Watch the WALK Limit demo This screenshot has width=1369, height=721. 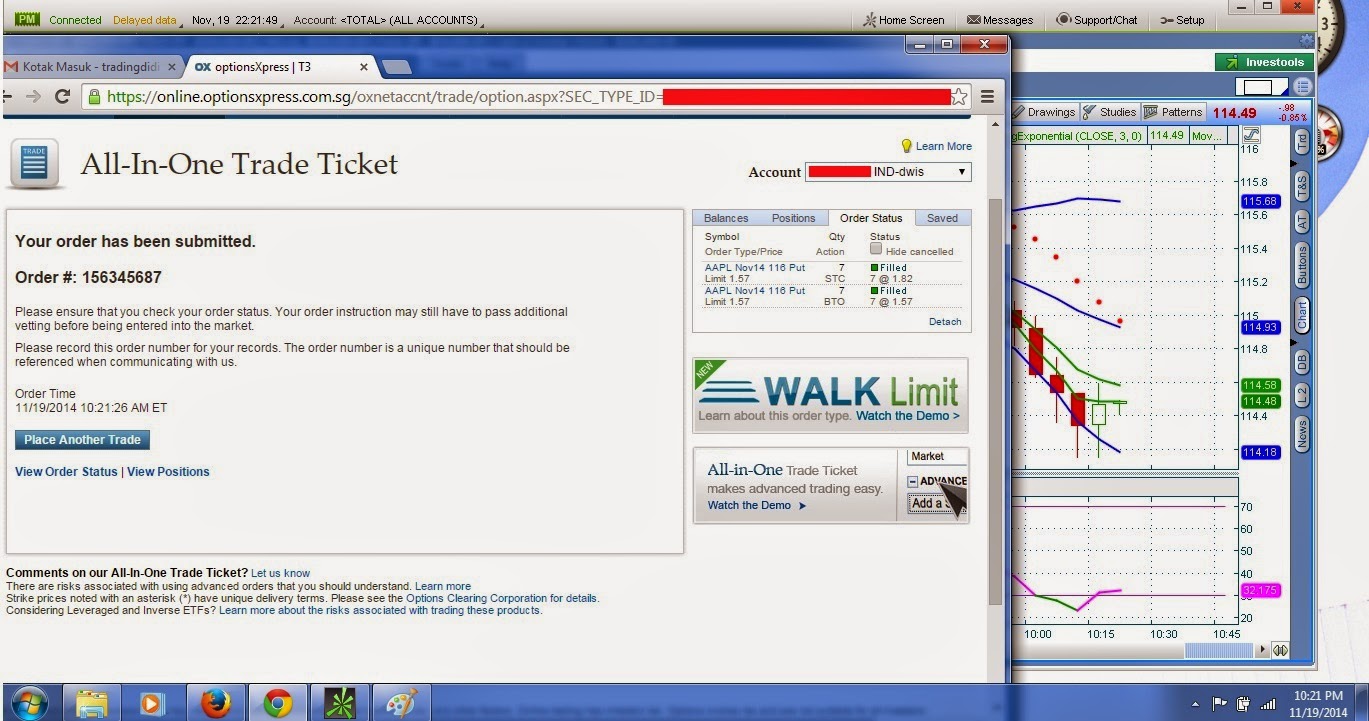point(907,416)
